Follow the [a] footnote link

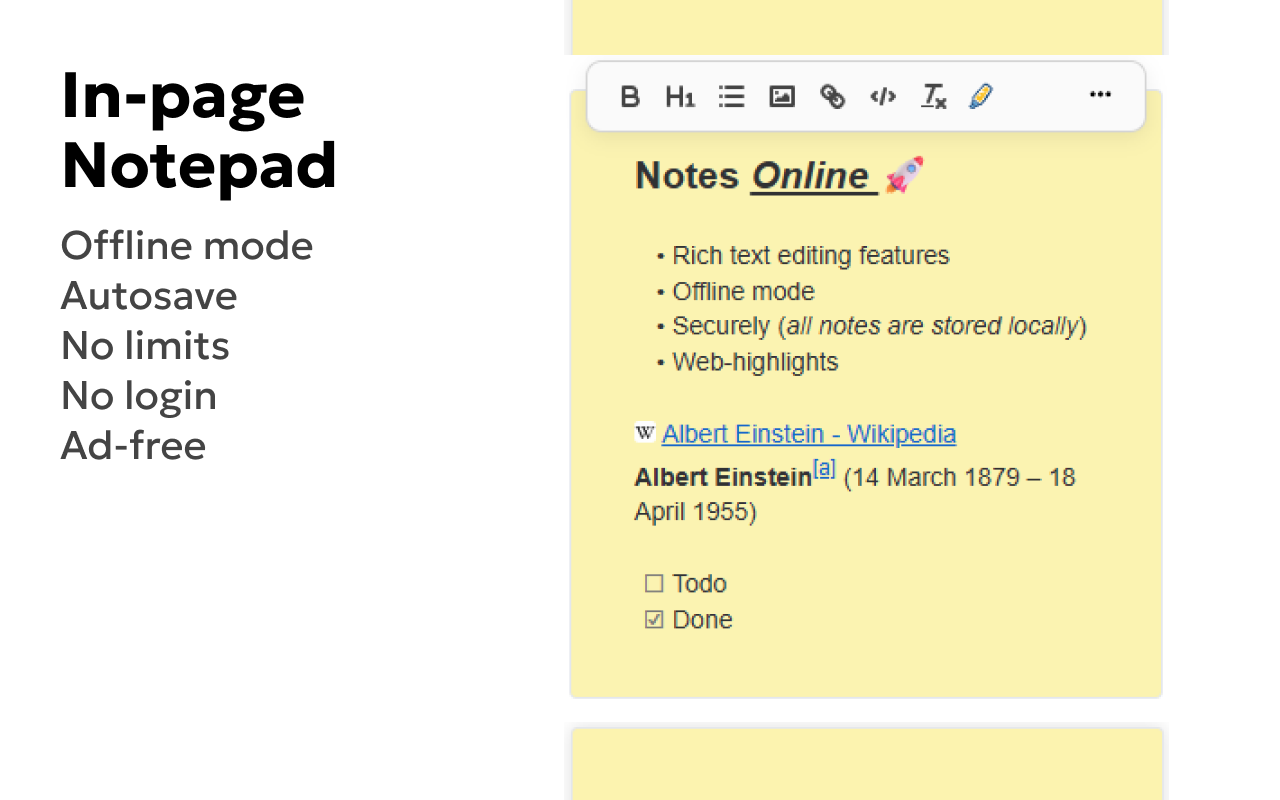pyautogui.click(x=824, y=468)
